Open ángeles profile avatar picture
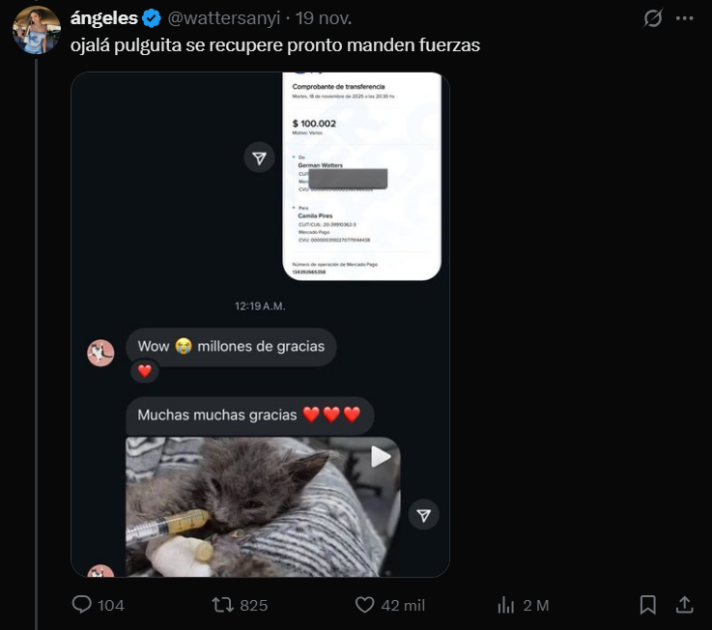Screen dimensions: 712x630 [36, 30]
